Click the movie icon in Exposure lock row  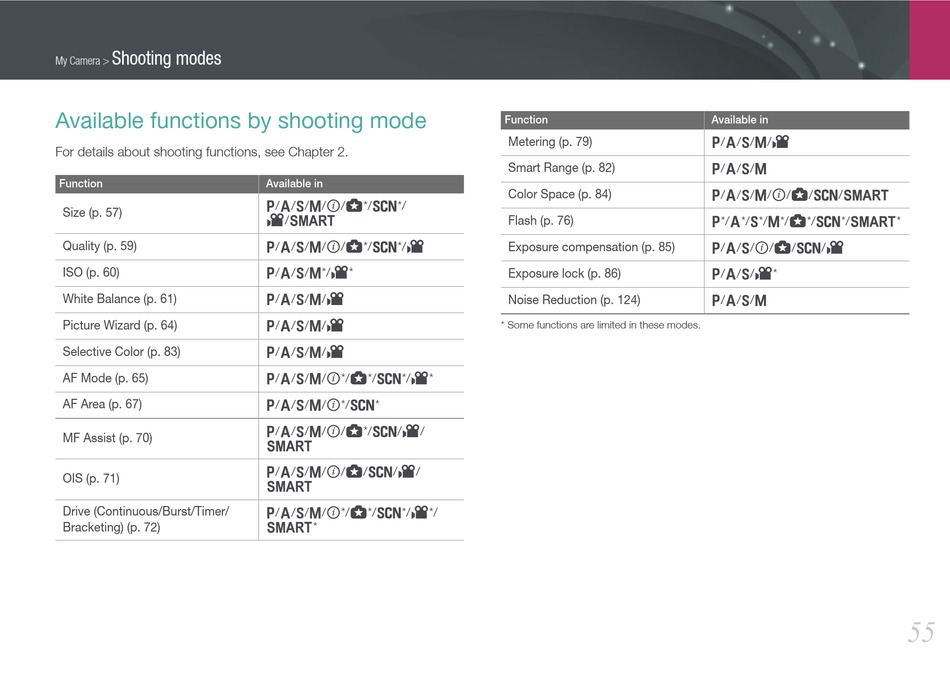click(x=764, y=274)
